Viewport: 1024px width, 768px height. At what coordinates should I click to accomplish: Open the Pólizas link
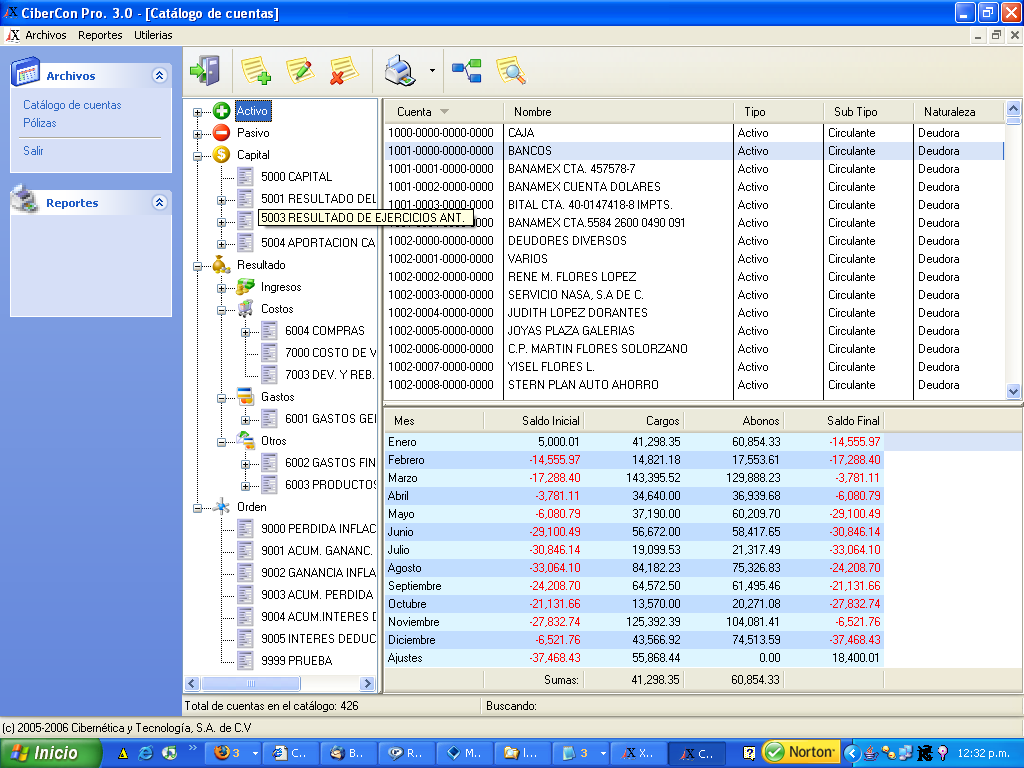click(x=40, y=123)
